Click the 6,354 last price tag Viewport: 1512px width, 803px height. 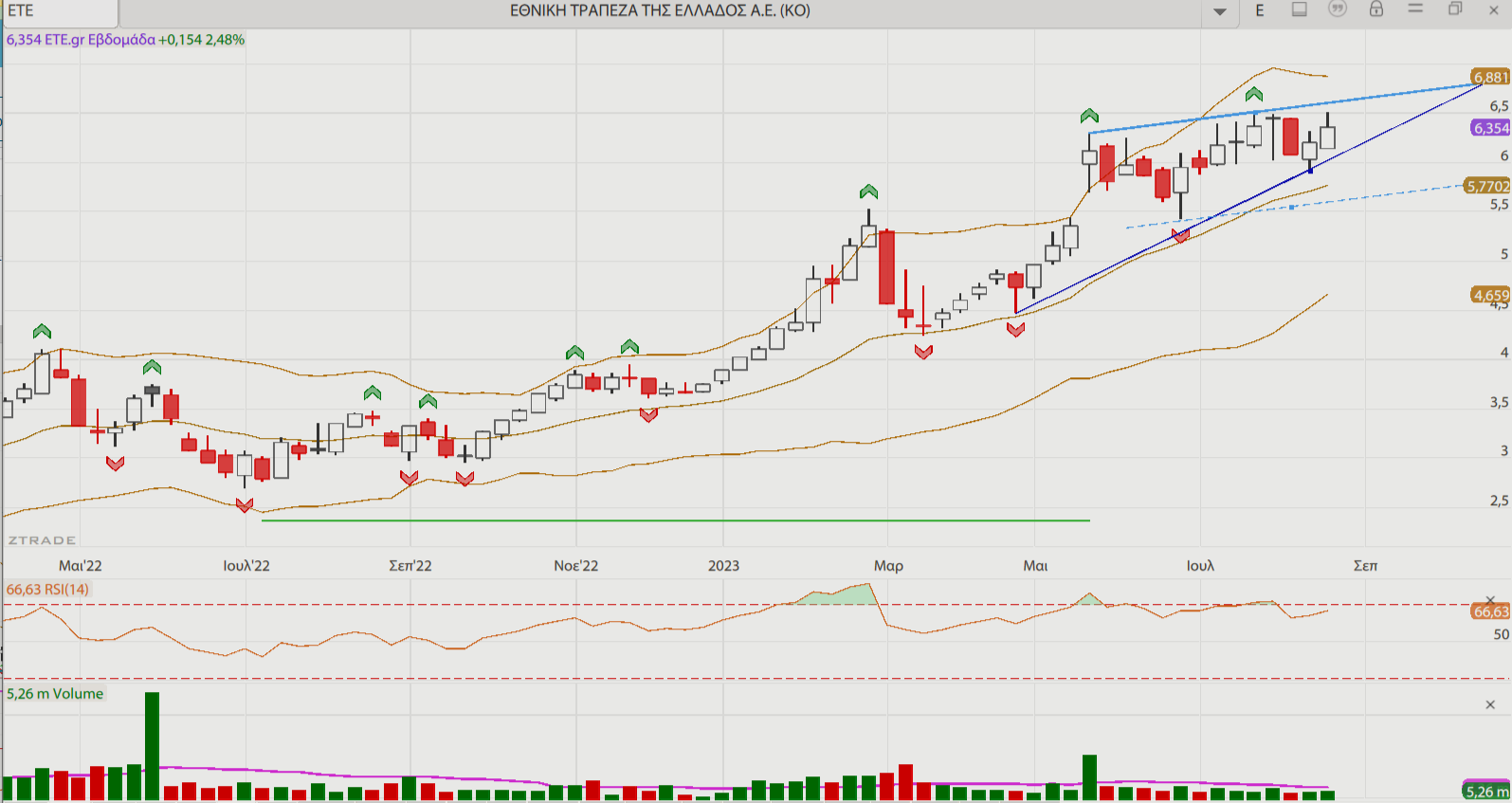1490,128
